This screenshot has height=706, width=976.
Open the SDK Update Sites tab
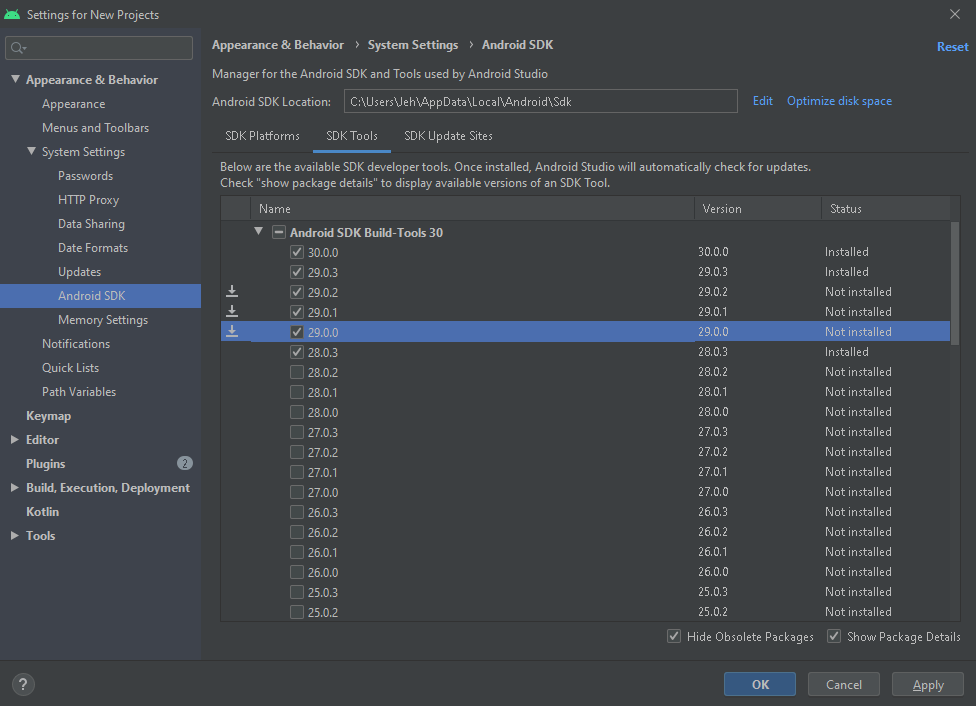coord(448,136)
